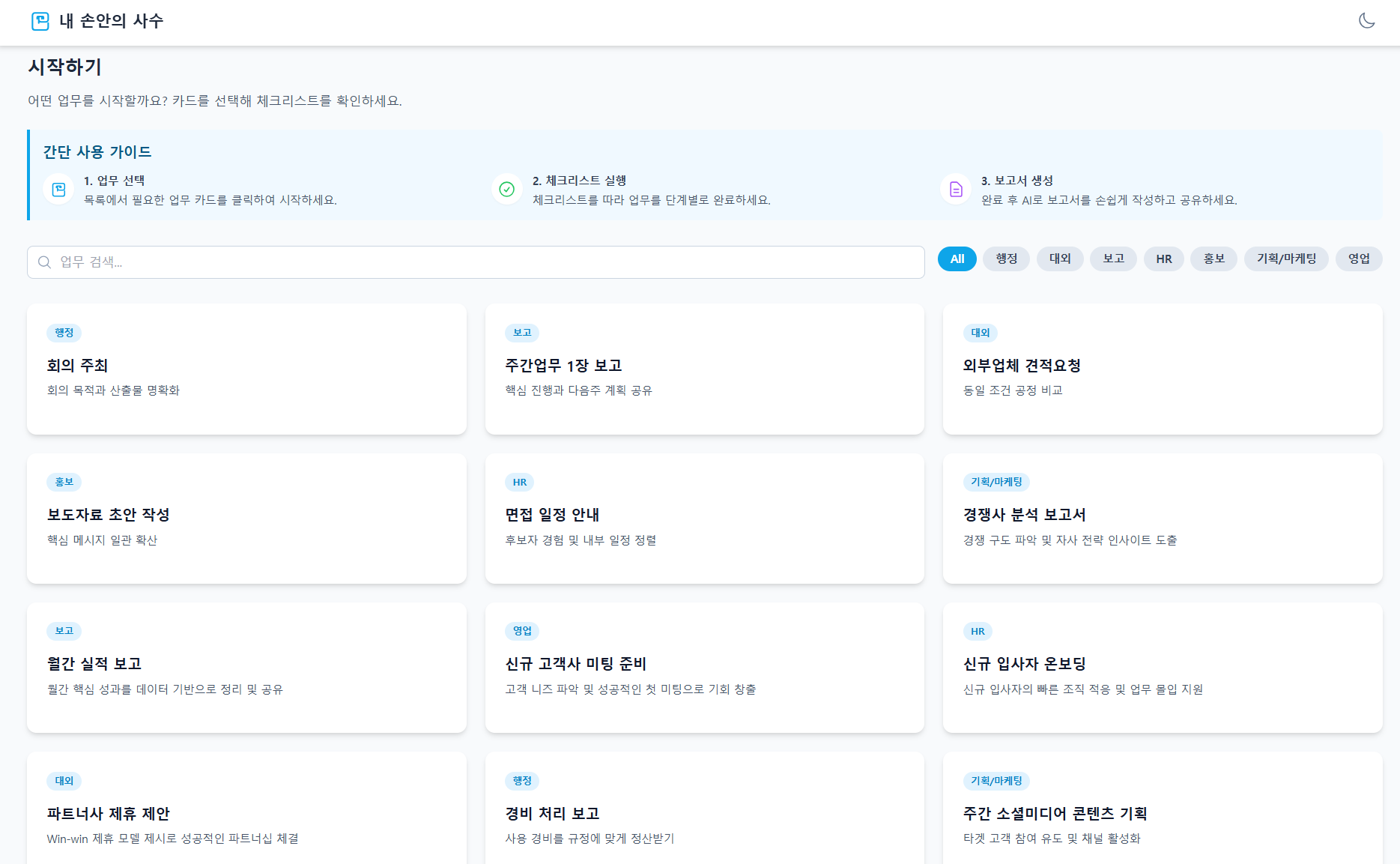This screenshot has height=864, width=1400.
Task: Click HR tag on 신규 입사자 온보딩 card
Action: tap(978, 631)
